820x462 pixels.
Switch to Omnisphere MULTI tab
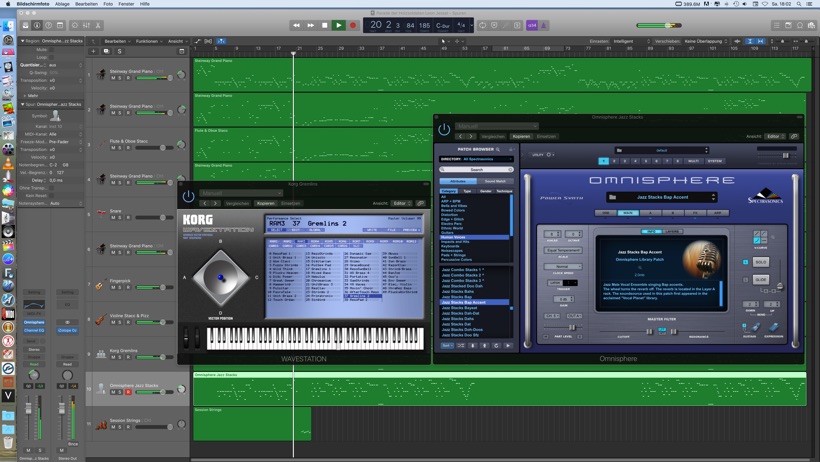(x=693, y=161)
